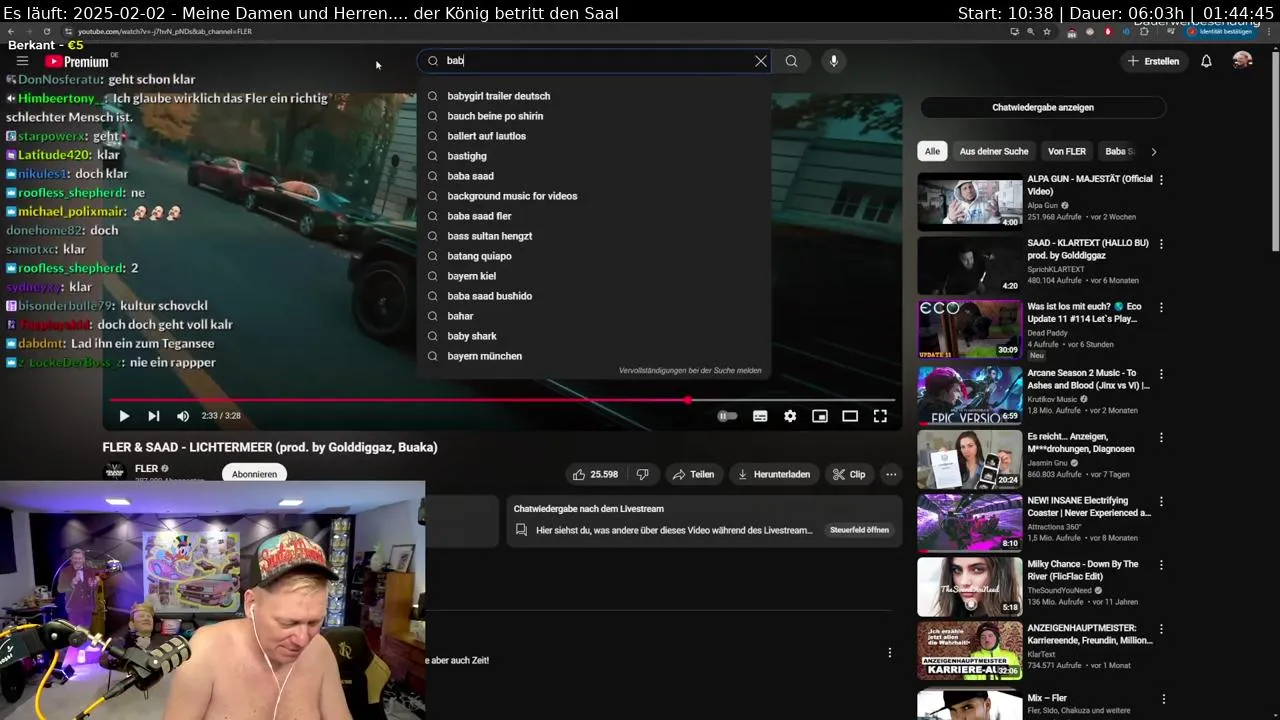Go back with browser back arrow
Viewport: 1280px width, 720px height.
[10, 31]
